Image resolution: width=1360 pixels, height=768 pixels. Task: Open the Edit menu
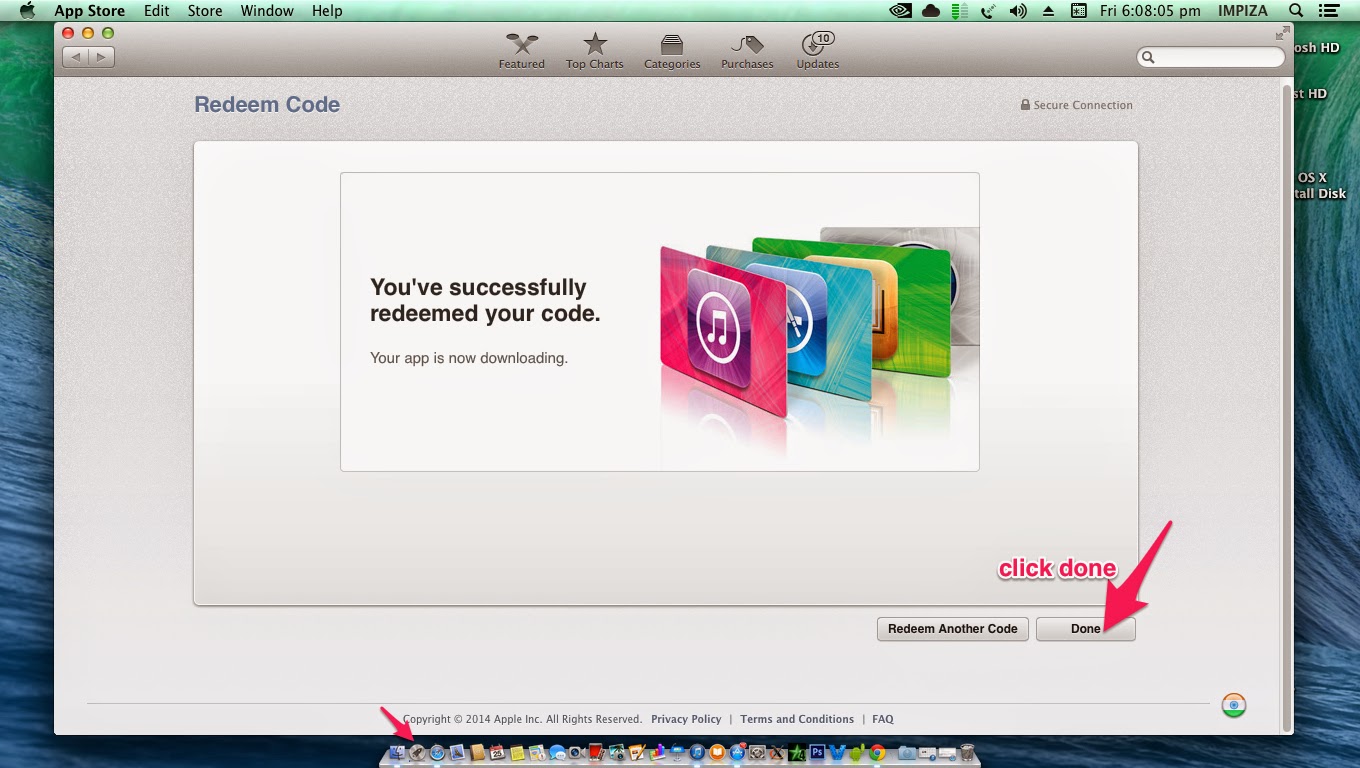pyautogui.click(x=156, y=11)
